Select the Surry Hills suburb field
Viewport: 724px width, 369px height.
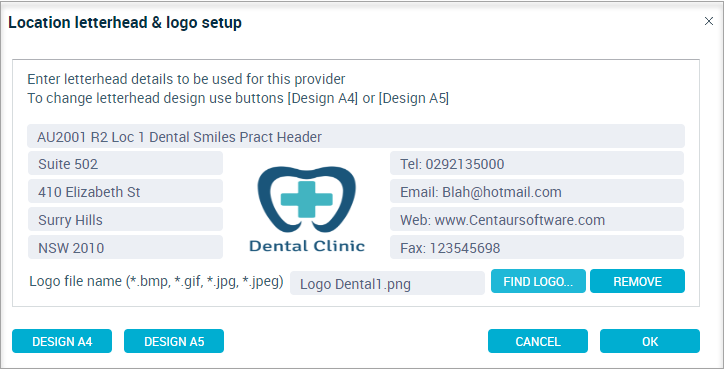click(126, 219)
